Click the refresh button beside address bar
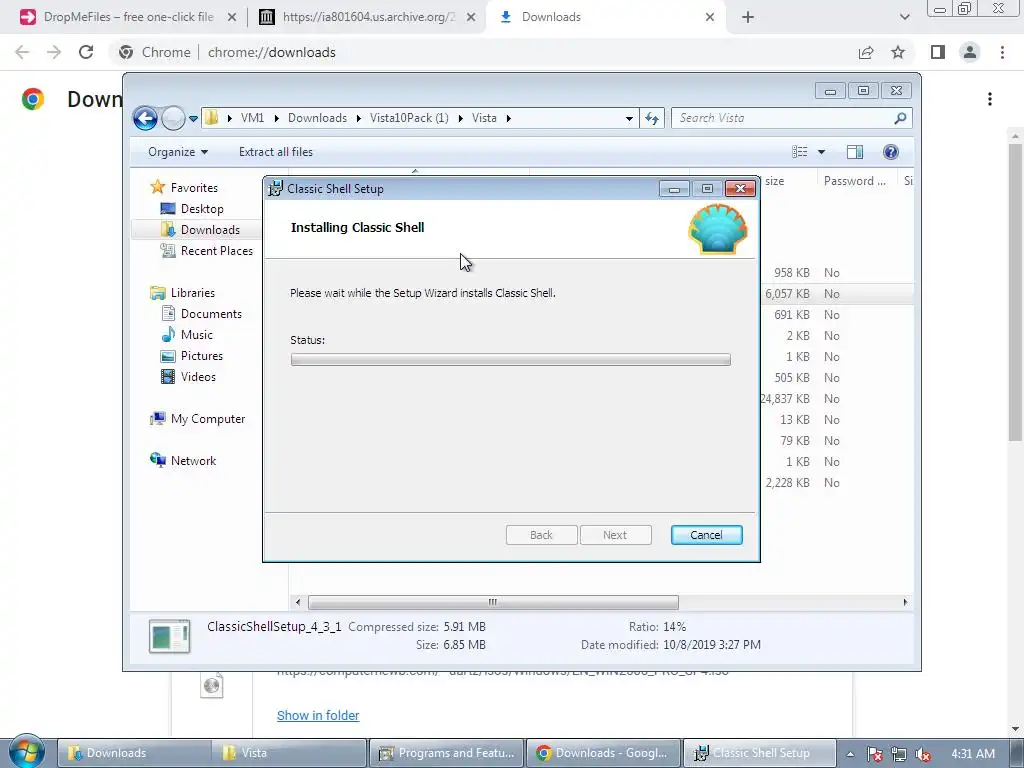 click(x=652, y=118)
